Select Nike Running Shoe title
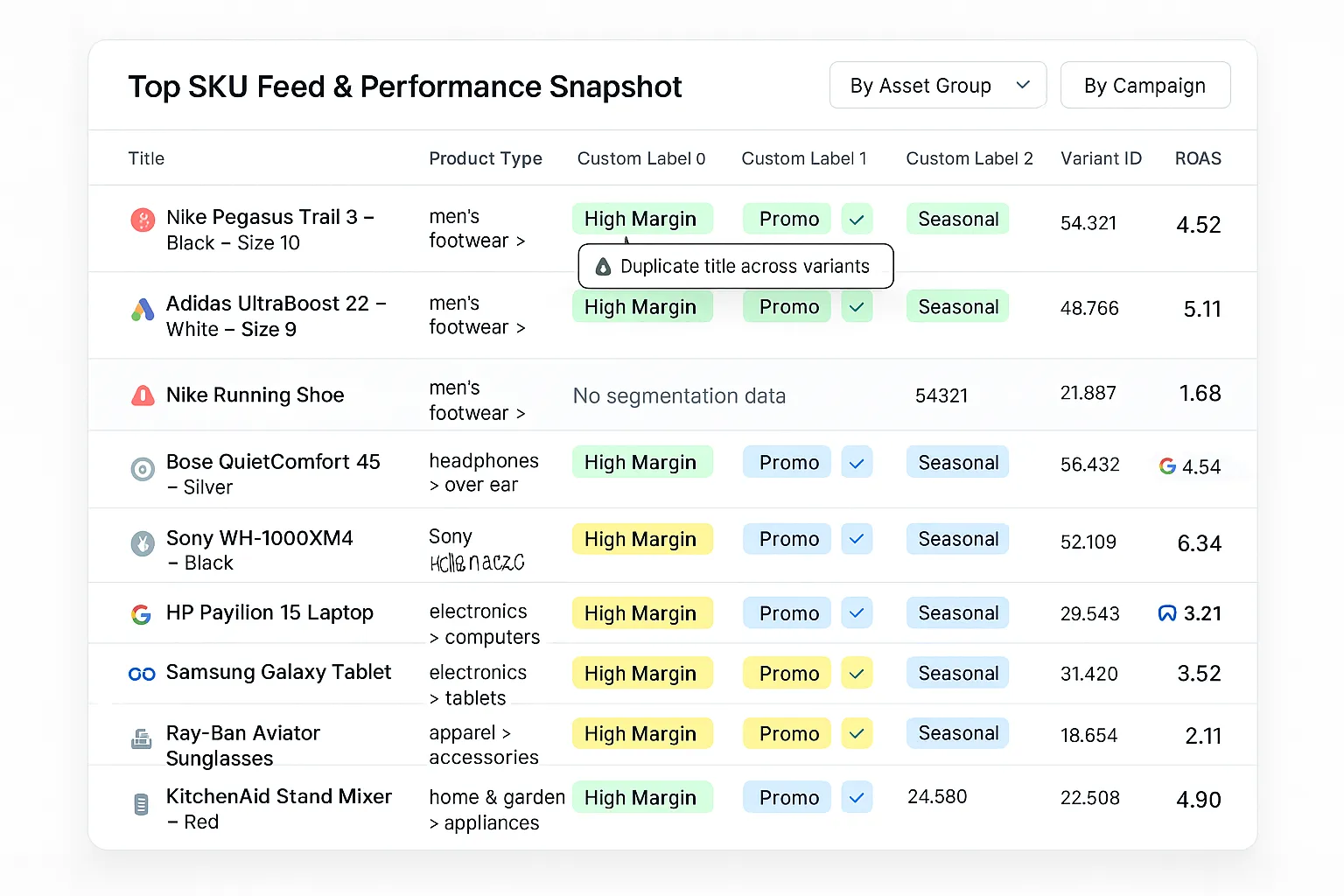The height and width of the screenshot is (896, 1344). click(255, 395)
